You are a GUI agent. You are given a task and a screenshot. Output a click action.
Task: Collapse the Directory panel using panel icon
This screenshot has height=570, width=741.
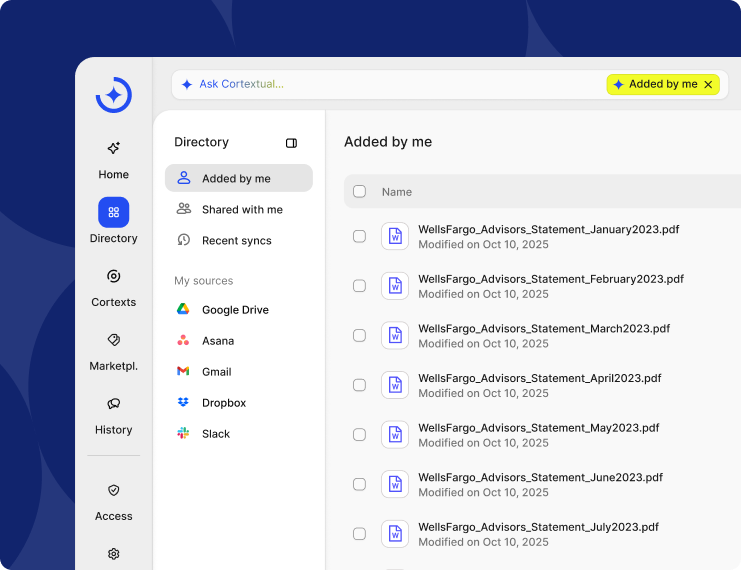(291, 143)
